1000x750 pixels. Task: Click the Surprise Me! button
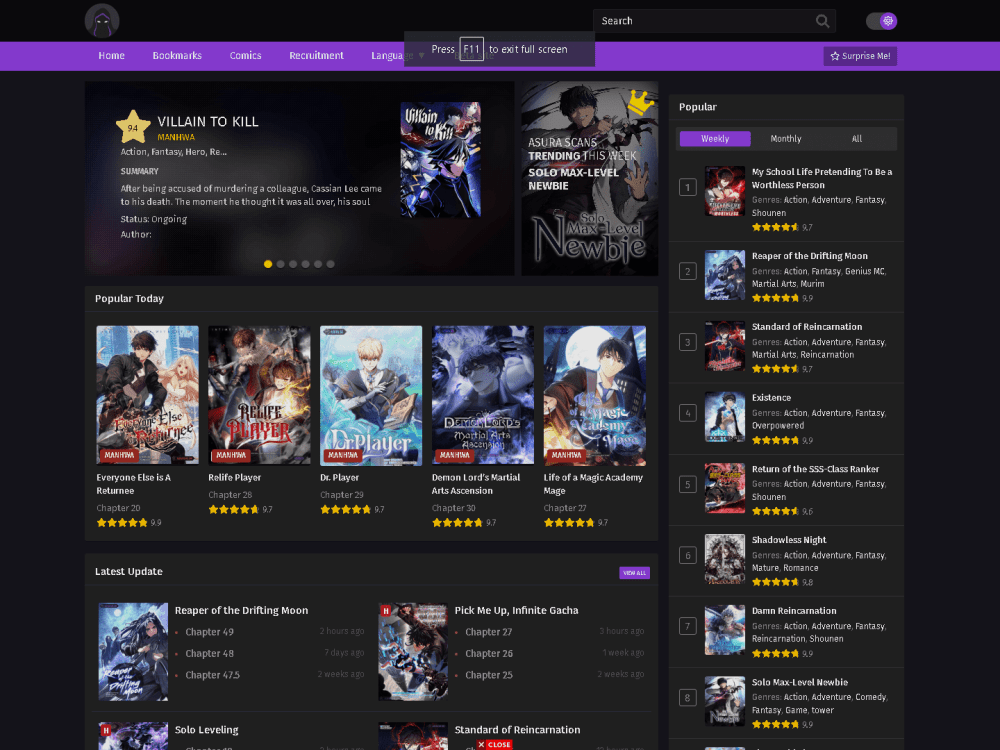[860, 56]
